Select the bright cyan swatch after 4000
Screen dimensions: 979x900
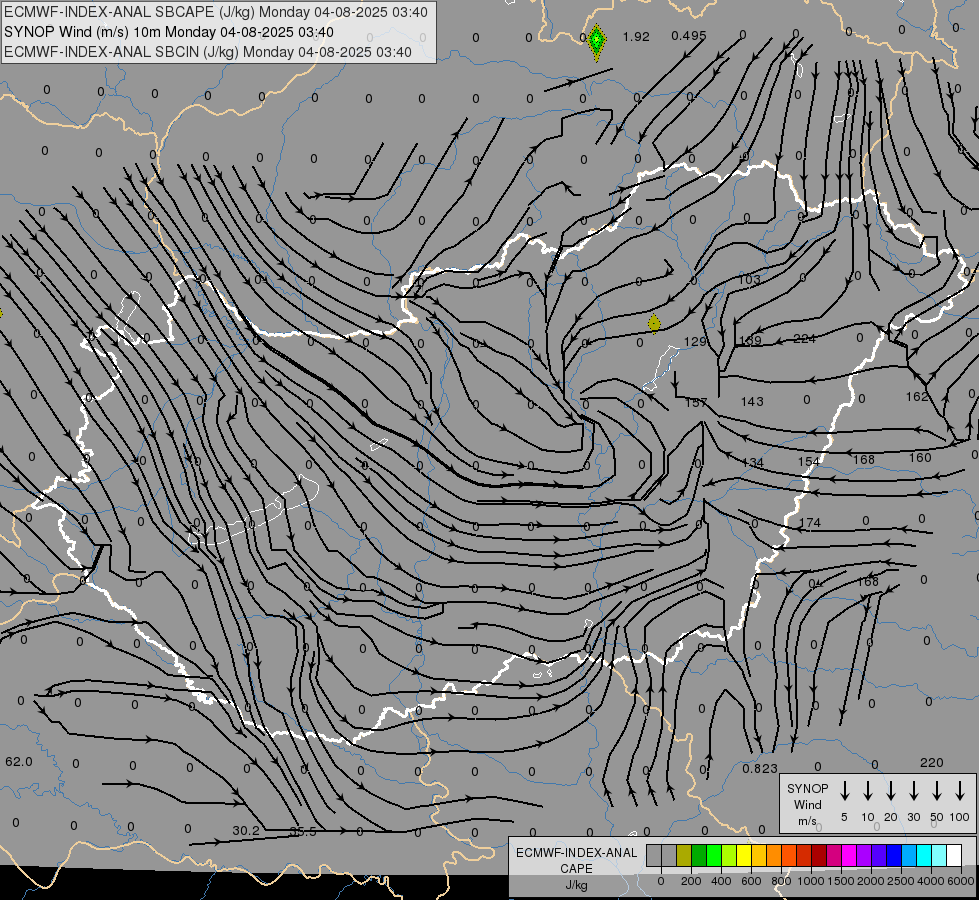(x=923, y=855)
